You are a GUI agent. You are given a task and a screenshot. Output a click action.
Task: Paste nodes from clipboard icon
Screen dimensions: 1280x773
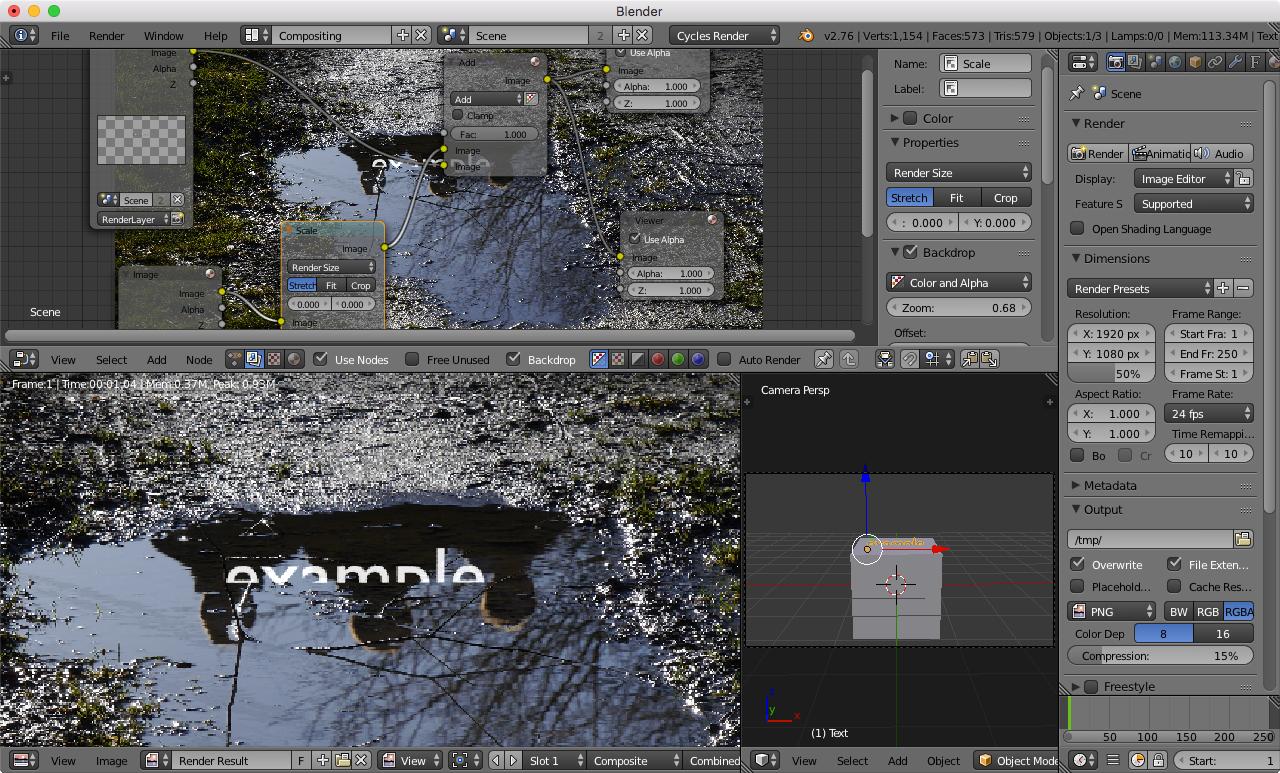989,359
